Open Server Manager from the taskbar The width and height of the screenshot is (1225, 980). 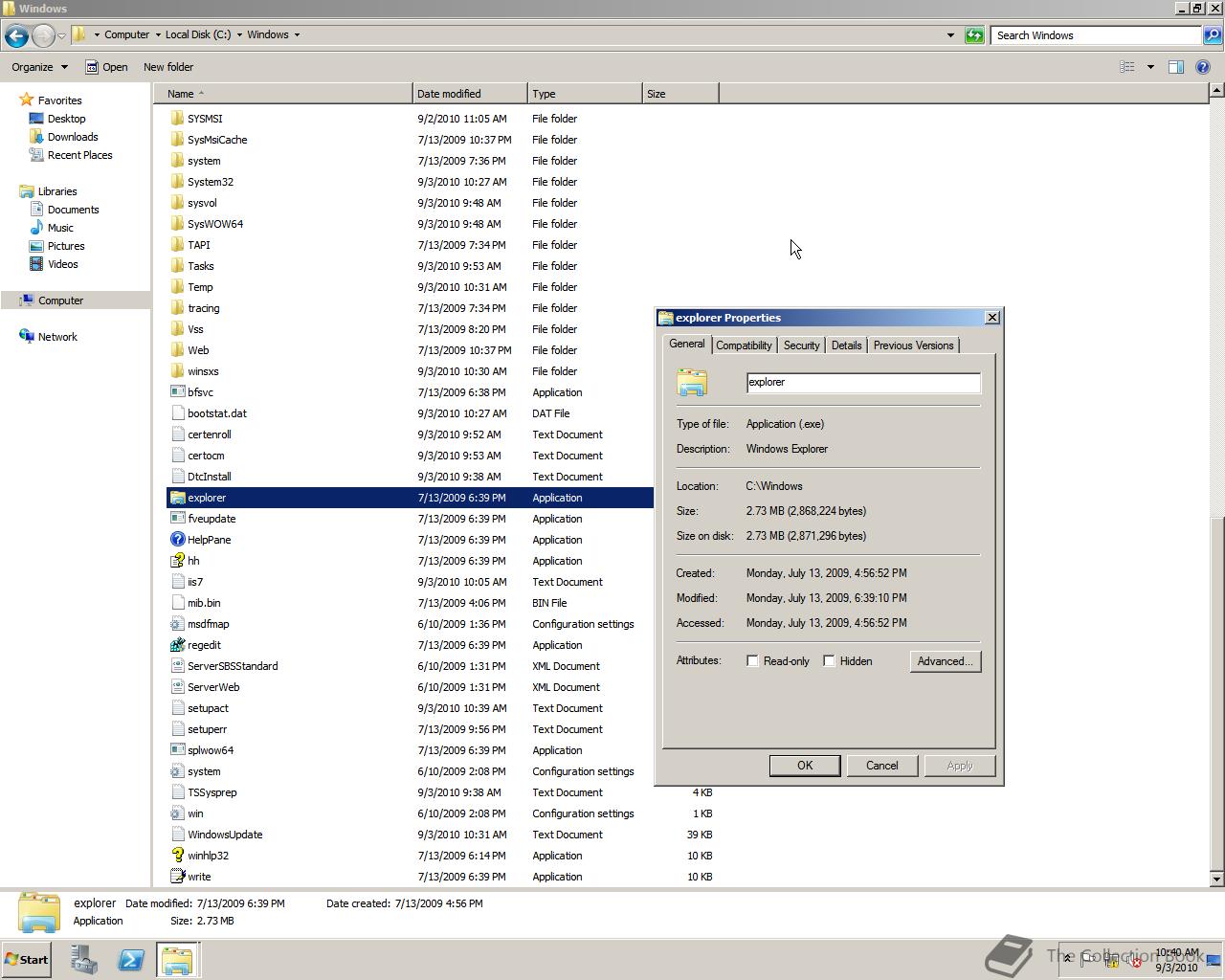click(83, 960)
